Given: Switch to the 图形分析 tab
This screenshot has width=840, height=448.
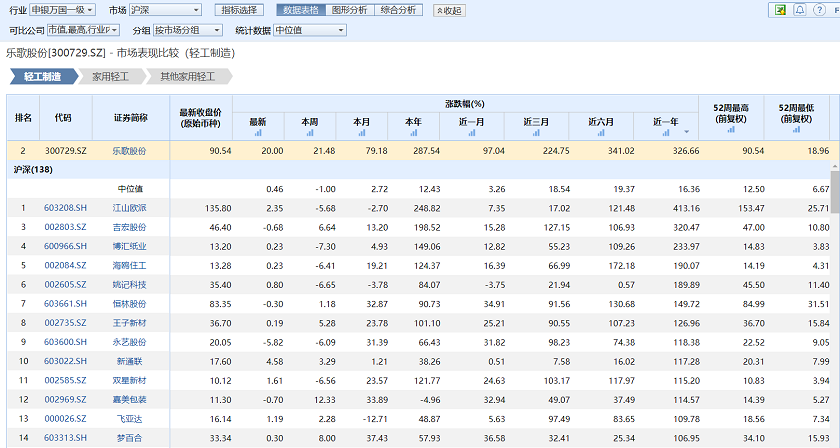Looking at the screenshot, I should [347, 10].
